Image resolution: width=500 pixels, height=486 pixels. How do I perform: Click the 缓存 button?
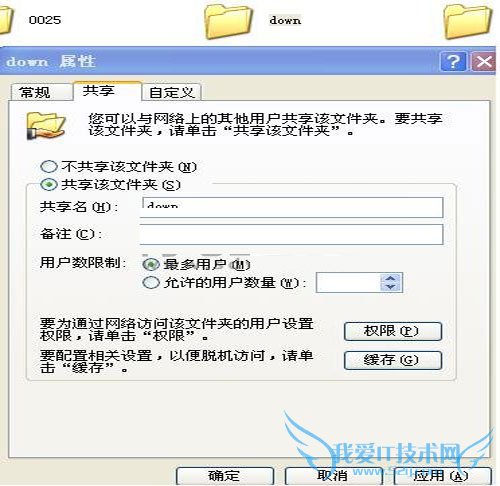[x=393, y=360]
